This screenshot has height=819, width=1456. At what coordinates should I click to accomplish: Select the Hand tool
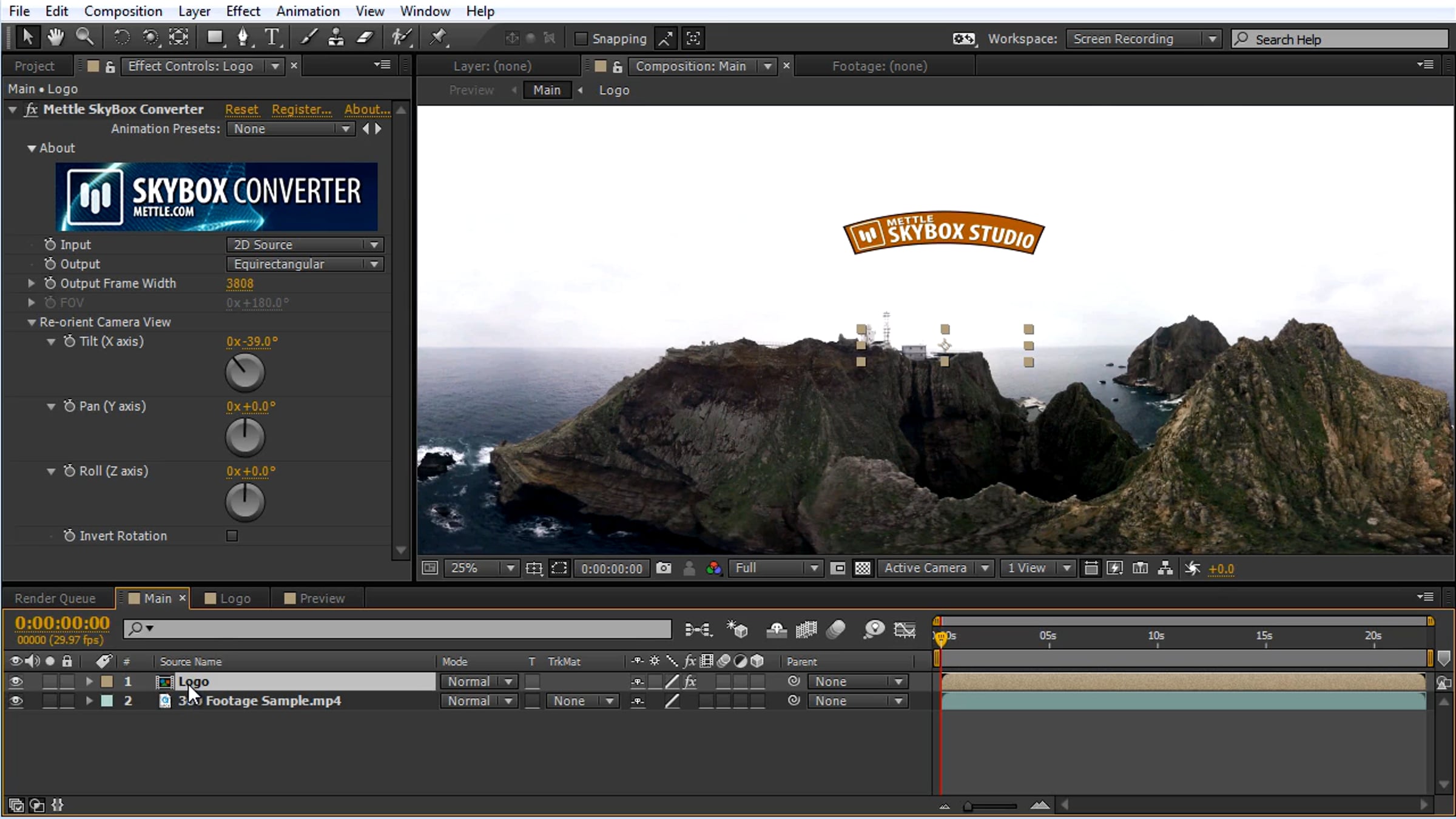[56, 38]
